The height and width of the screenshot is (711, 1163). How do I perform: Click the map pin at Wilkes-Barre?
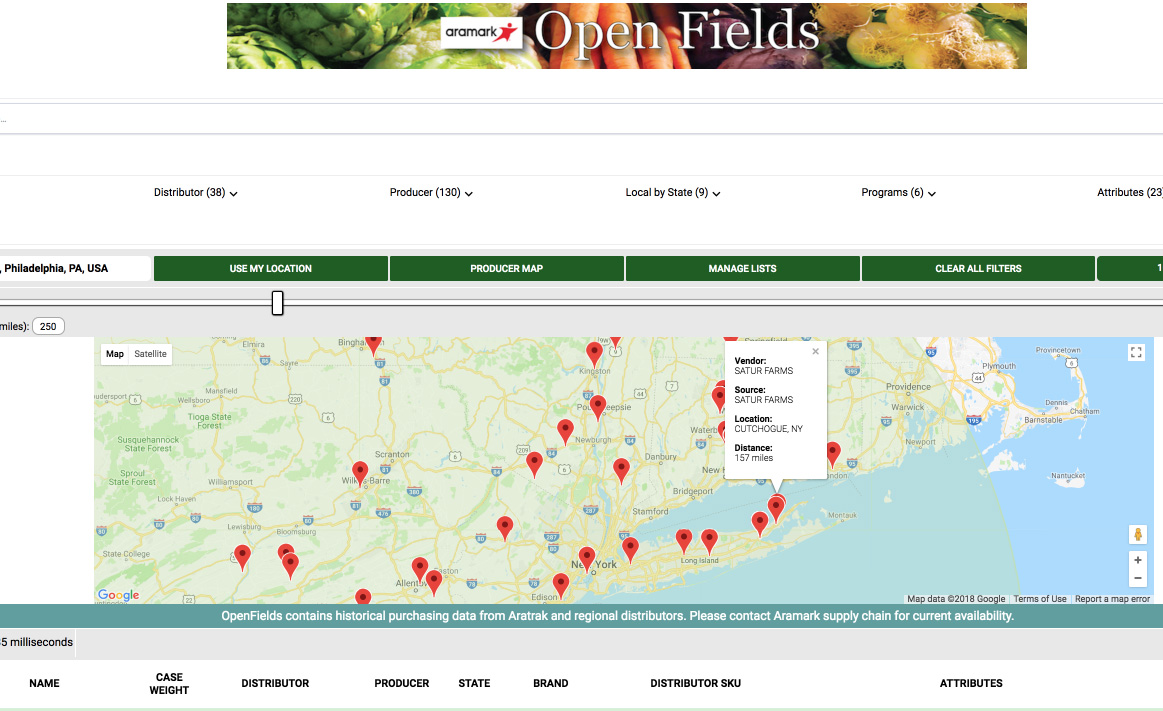pyautogui.click(x=360, y=473)
